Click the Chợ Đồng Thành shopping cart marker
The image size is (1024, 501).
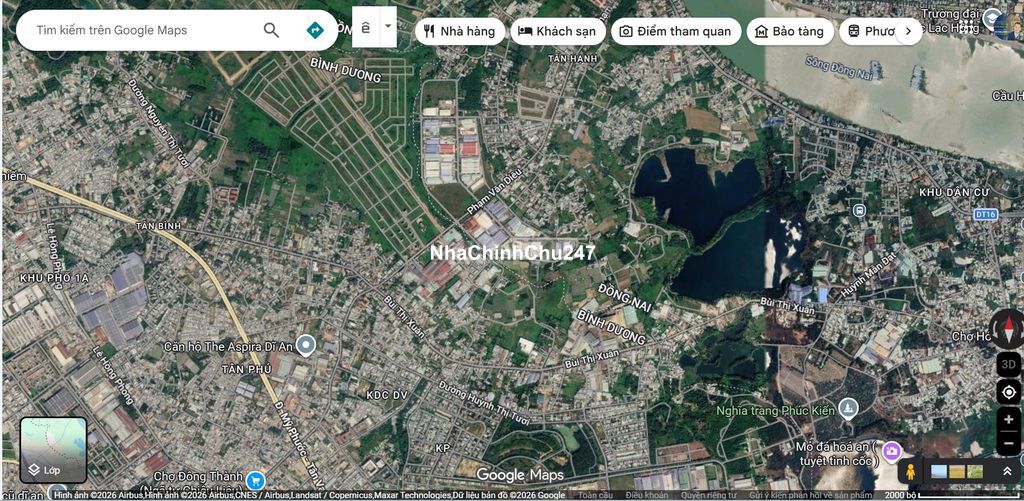click(255, 481)
